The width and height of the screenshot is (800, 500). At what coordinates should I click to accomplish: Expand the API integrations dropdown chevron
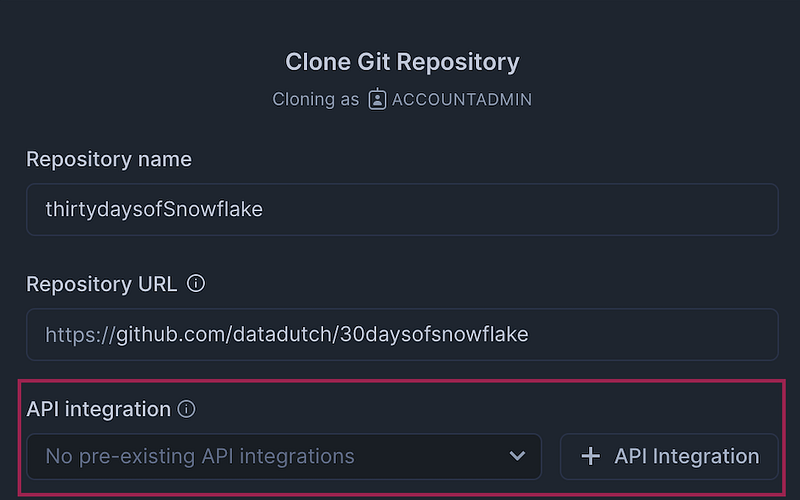click(x=517, y=456)
